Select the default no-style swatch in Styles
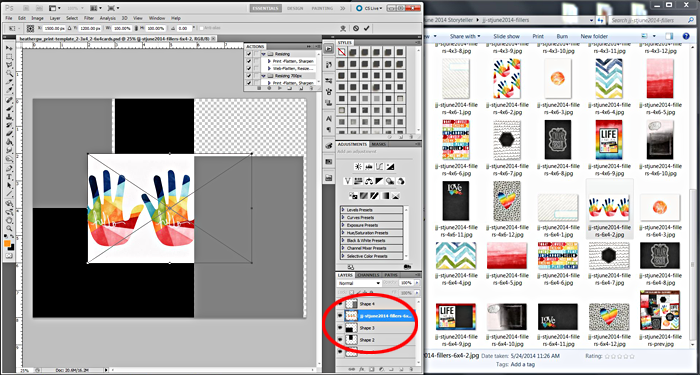The image size is (700, 375). (342, 52)
